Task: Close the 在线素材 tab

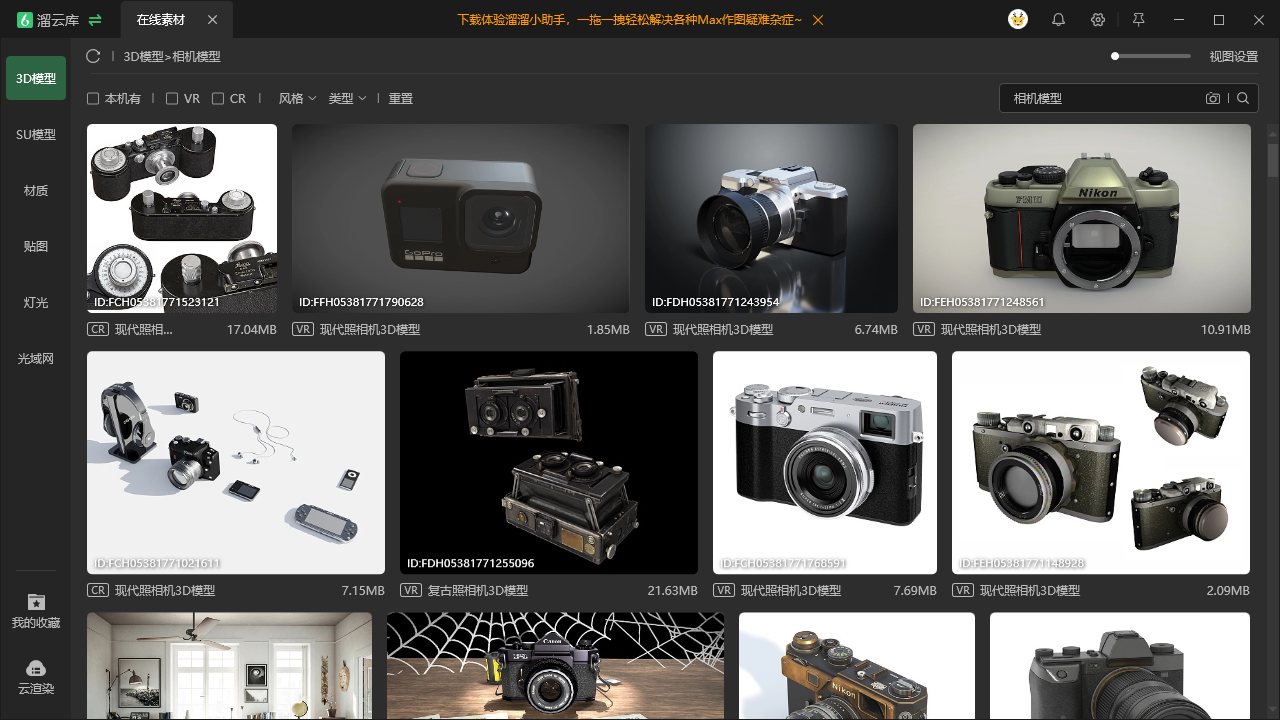Action: point(212,20)
